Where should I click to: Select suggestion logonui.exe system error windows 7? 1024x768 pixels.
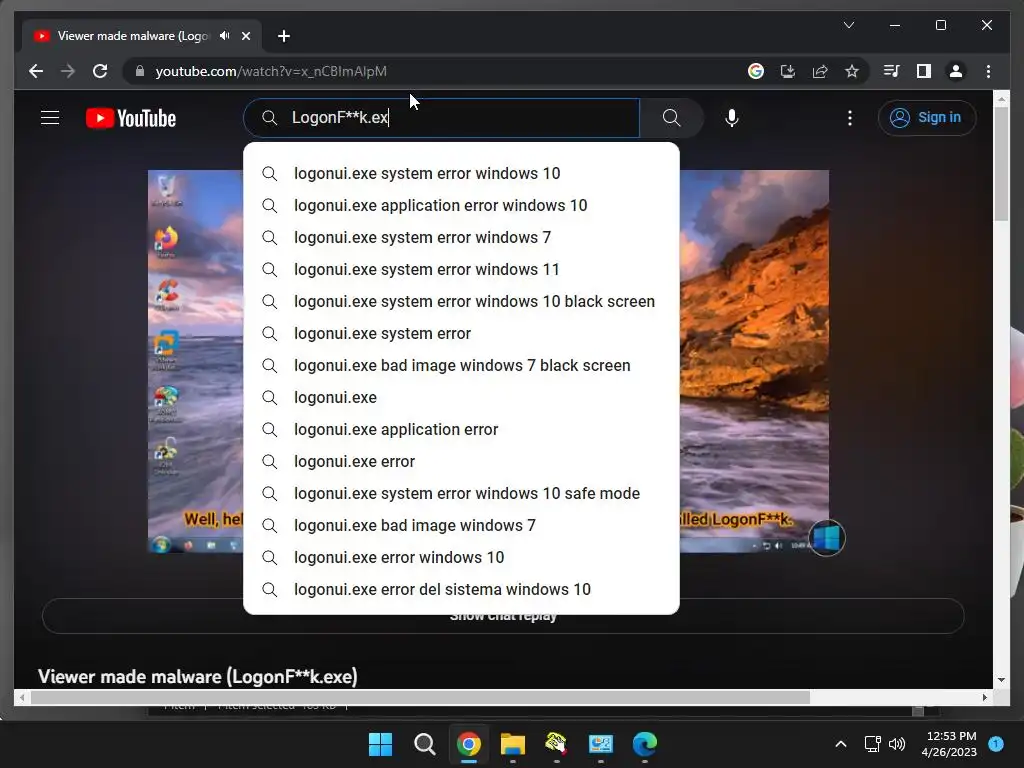pyautogui.click(x=461, y=237)
